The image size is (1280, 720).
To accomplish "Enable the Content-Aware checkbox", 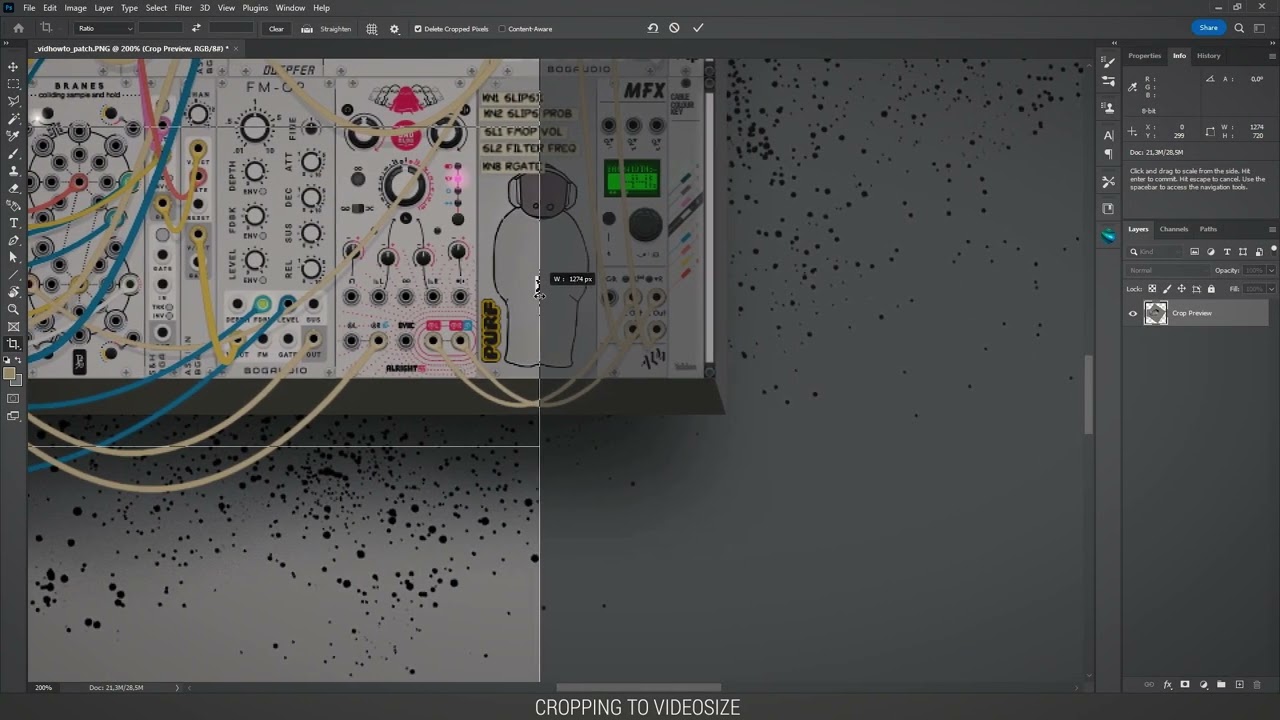I will [x=502, y=29].
